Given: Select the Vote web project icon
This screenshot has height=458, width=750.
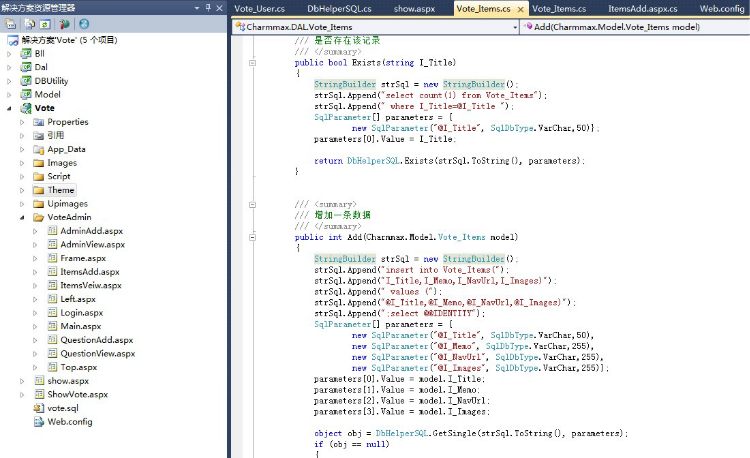Looking at the screenshot, I should click(x=26, y=108).
